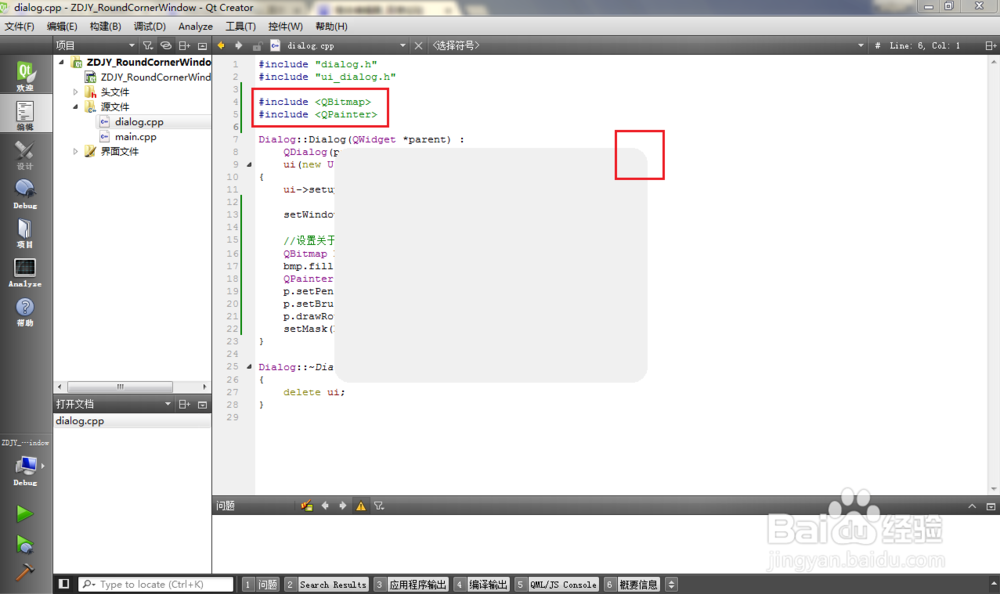Viewport: 1000px width, 594px height.
Task: Open the Help mode
Action: tap(26, 311)
